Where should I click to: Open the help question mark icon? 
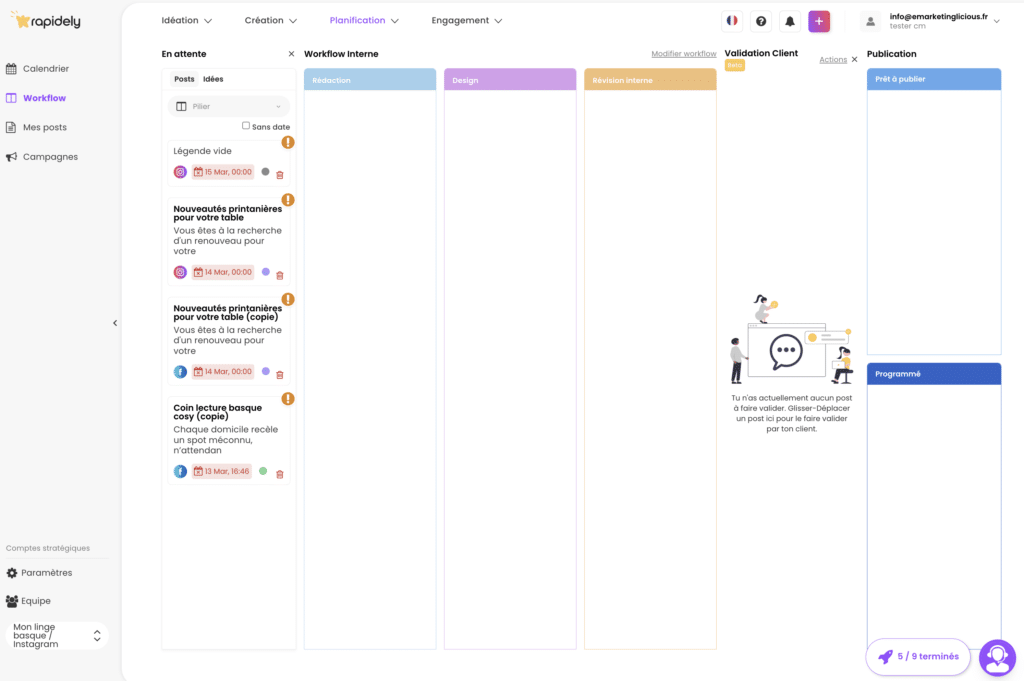761,21
